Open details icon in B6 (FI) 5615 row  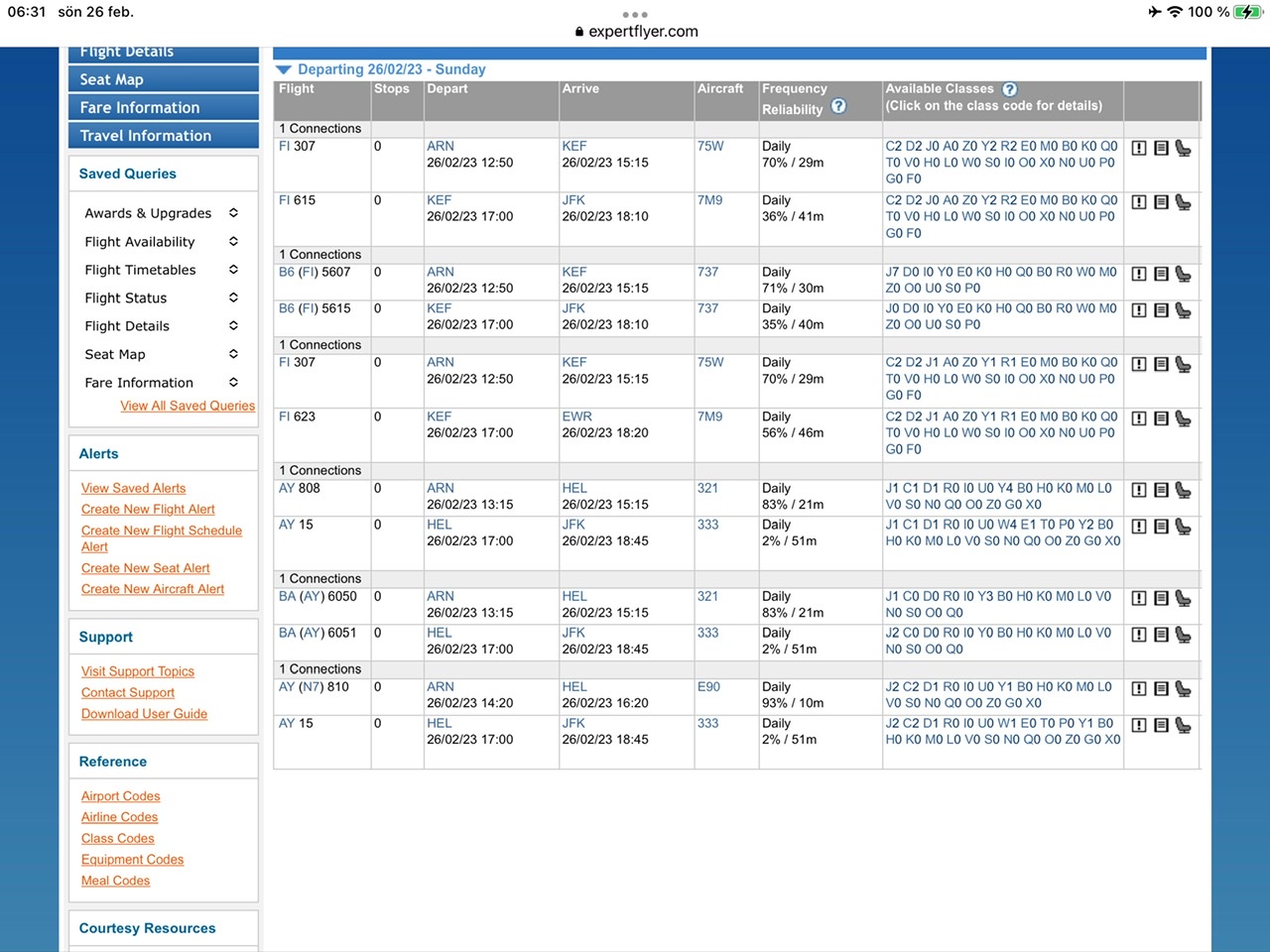tap(1161, 310)
